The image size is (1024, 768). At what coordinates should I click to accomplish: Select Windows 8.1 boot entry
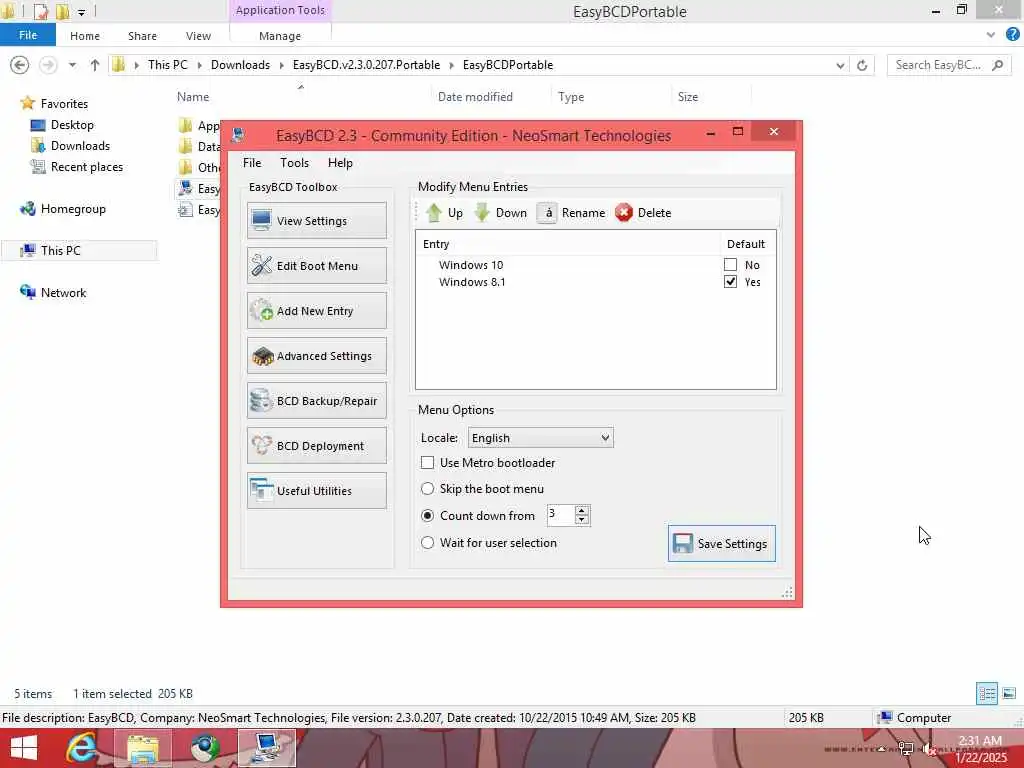click(x=472, y=281)
